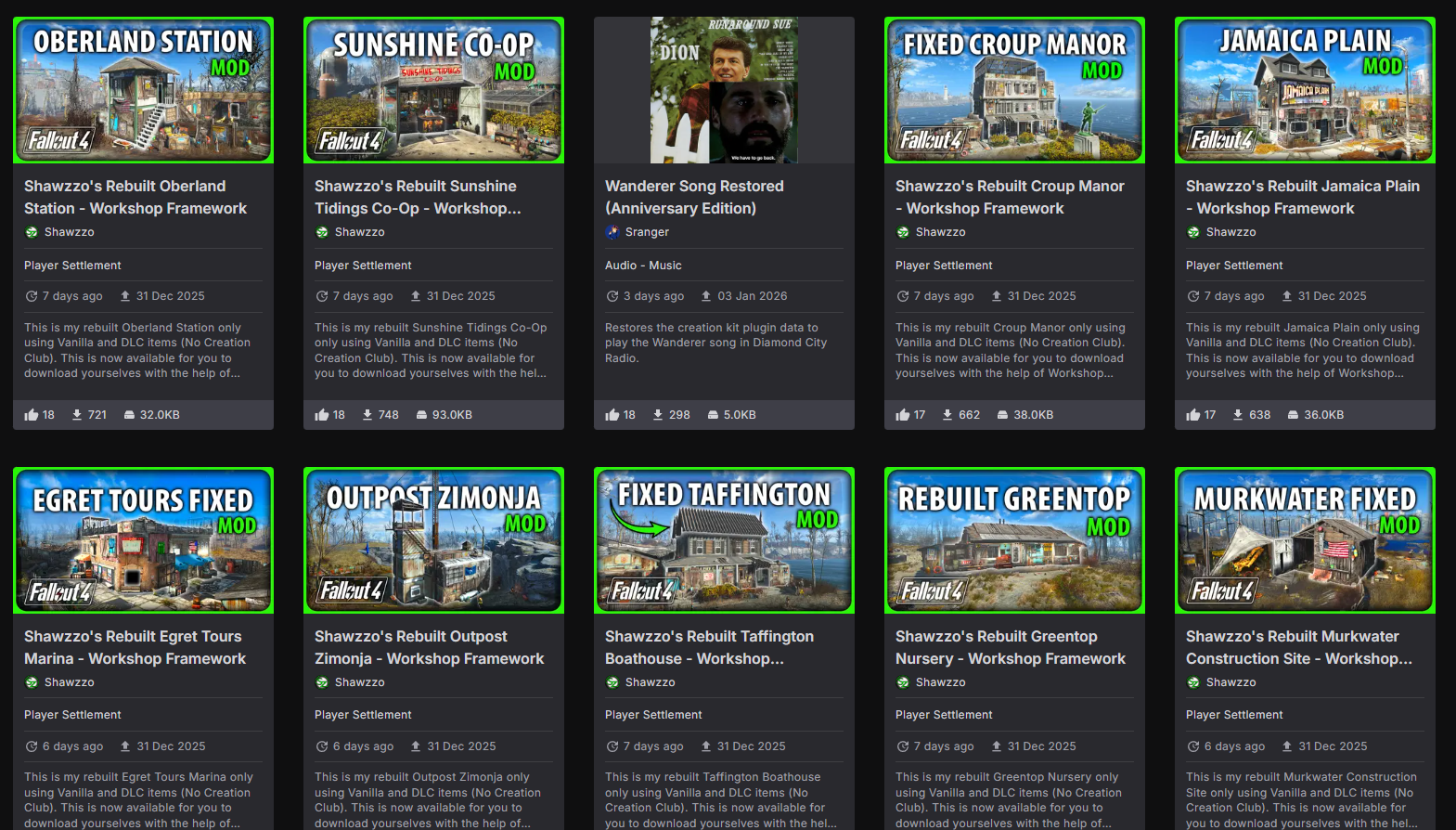This screenshot has height=830, width=1456.
Task: Click the download icon beside 662
Action: 947,415
